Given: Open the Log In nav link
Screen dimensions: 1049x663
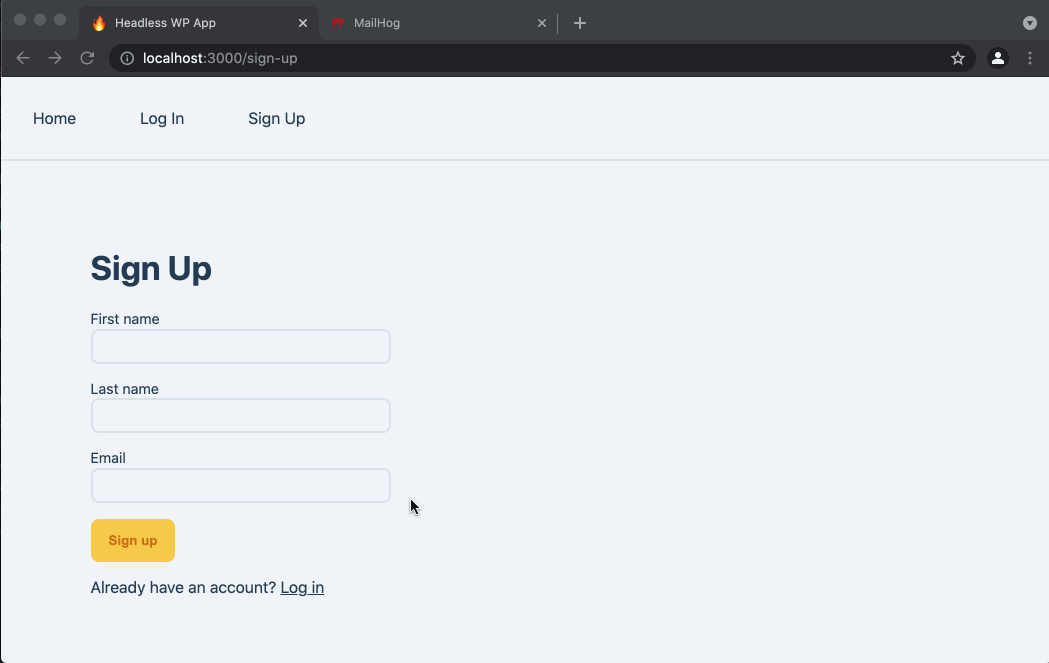Looking at the screenshot, I should [162, 118].
